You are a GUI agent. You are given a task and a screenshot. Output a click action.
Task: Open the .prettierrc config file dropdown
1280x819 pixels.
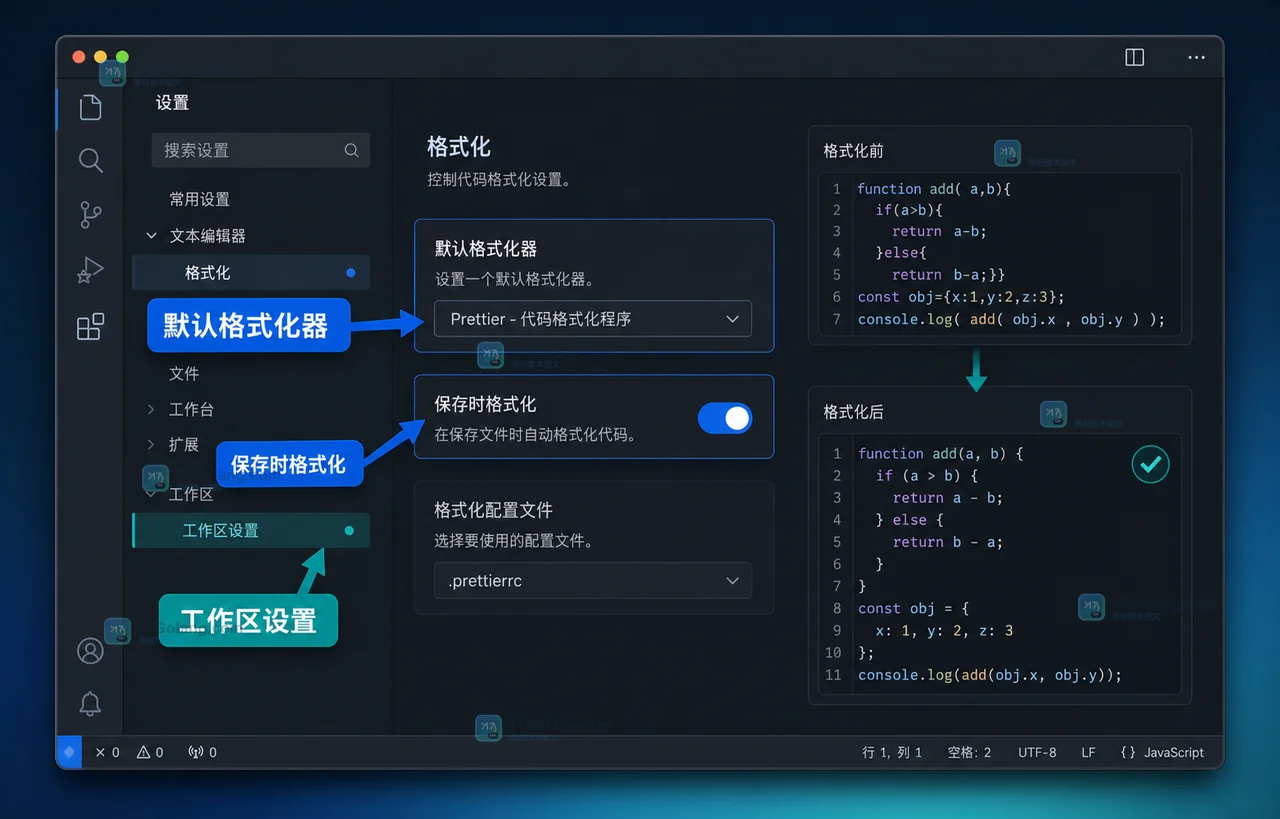(x=593, y=581)
